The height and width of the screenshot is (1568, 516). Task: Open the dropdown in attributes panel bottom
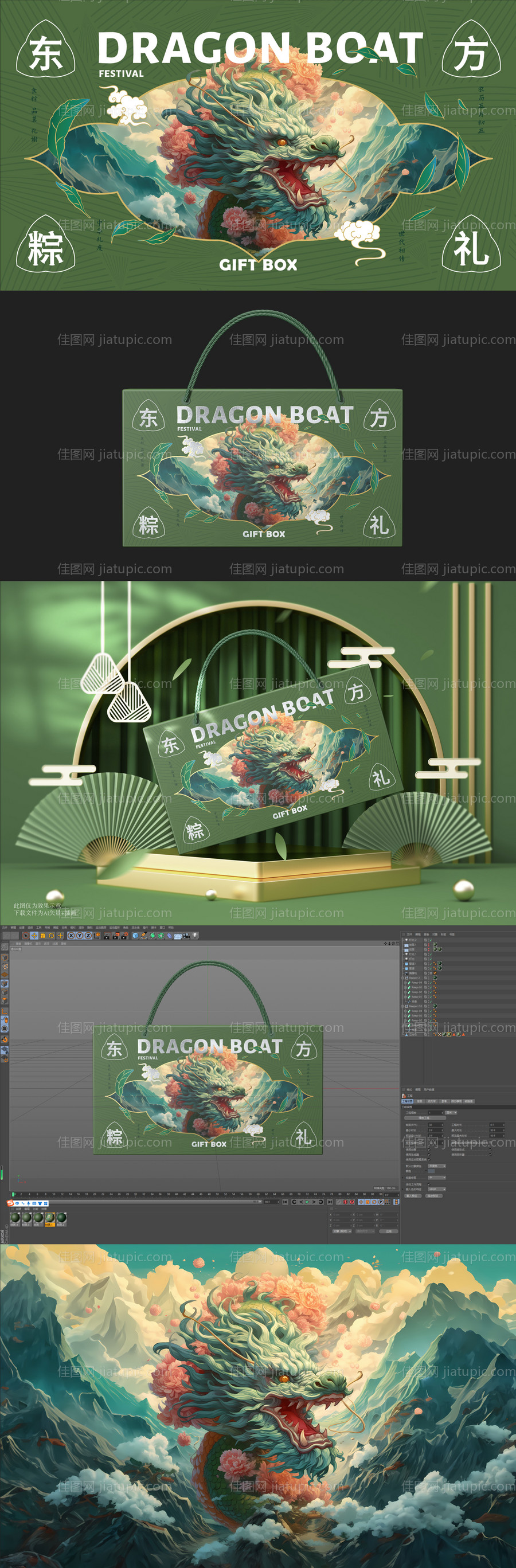[x=436, y=1189]
